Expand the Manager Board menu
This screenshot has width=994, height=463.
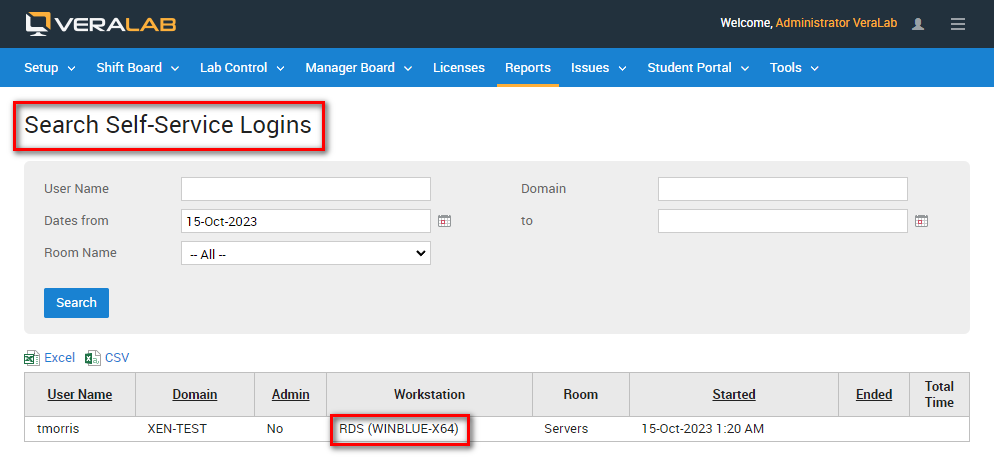click(x=358, y=68)
